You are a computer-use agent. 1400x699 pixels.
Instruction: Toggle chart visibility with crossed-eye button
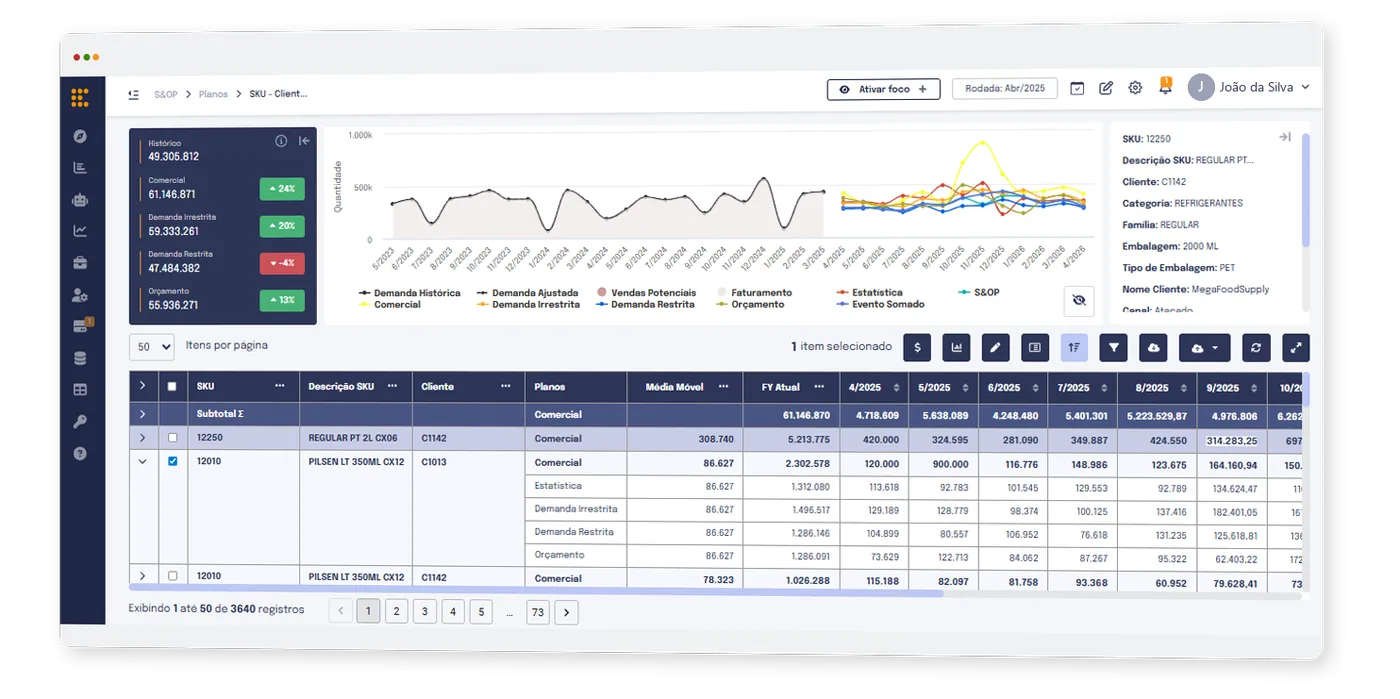(x=1078, y=300)
